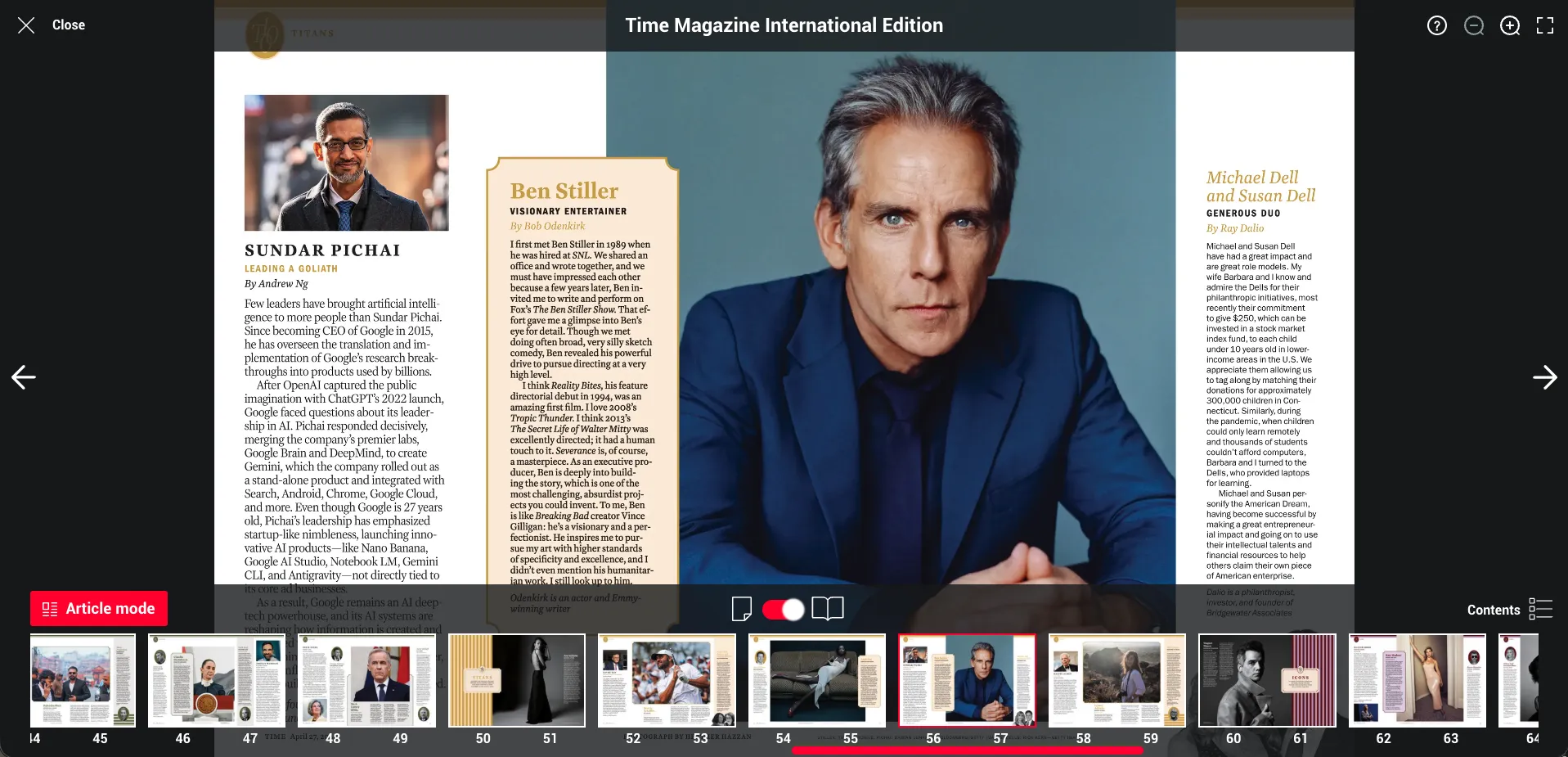Toggle the single/double page switch
The width and height of the screenshot is (1568, 757).
click(784, 610)
